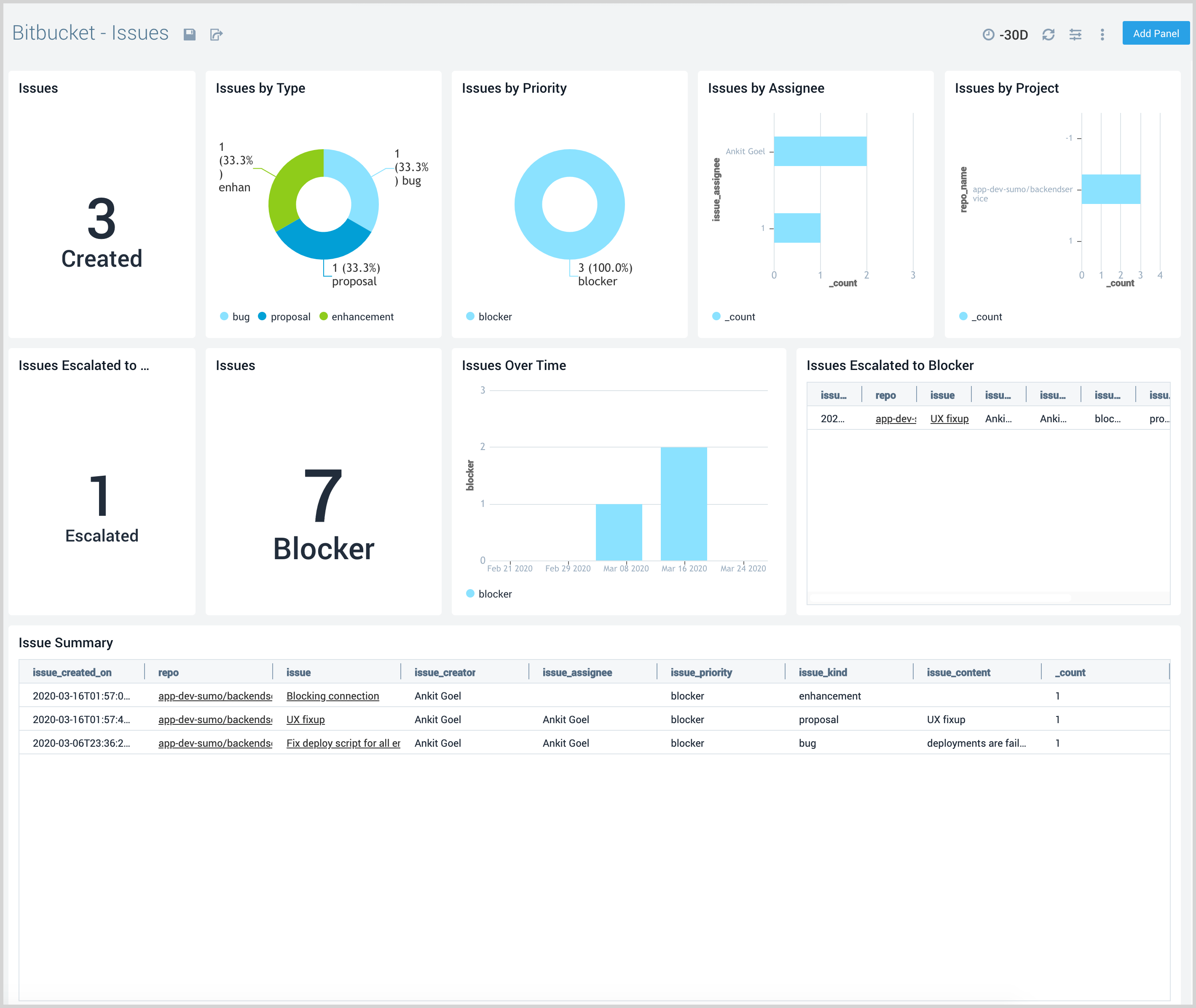Open the Blocking connection issue link

click(x=333, y=696)
